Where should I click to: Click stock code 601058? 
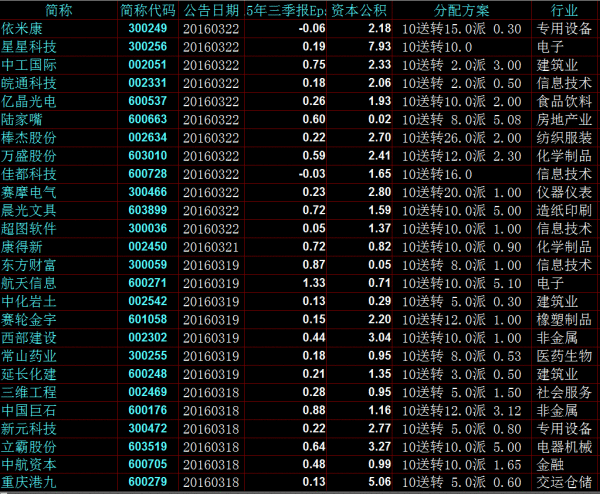148,319
